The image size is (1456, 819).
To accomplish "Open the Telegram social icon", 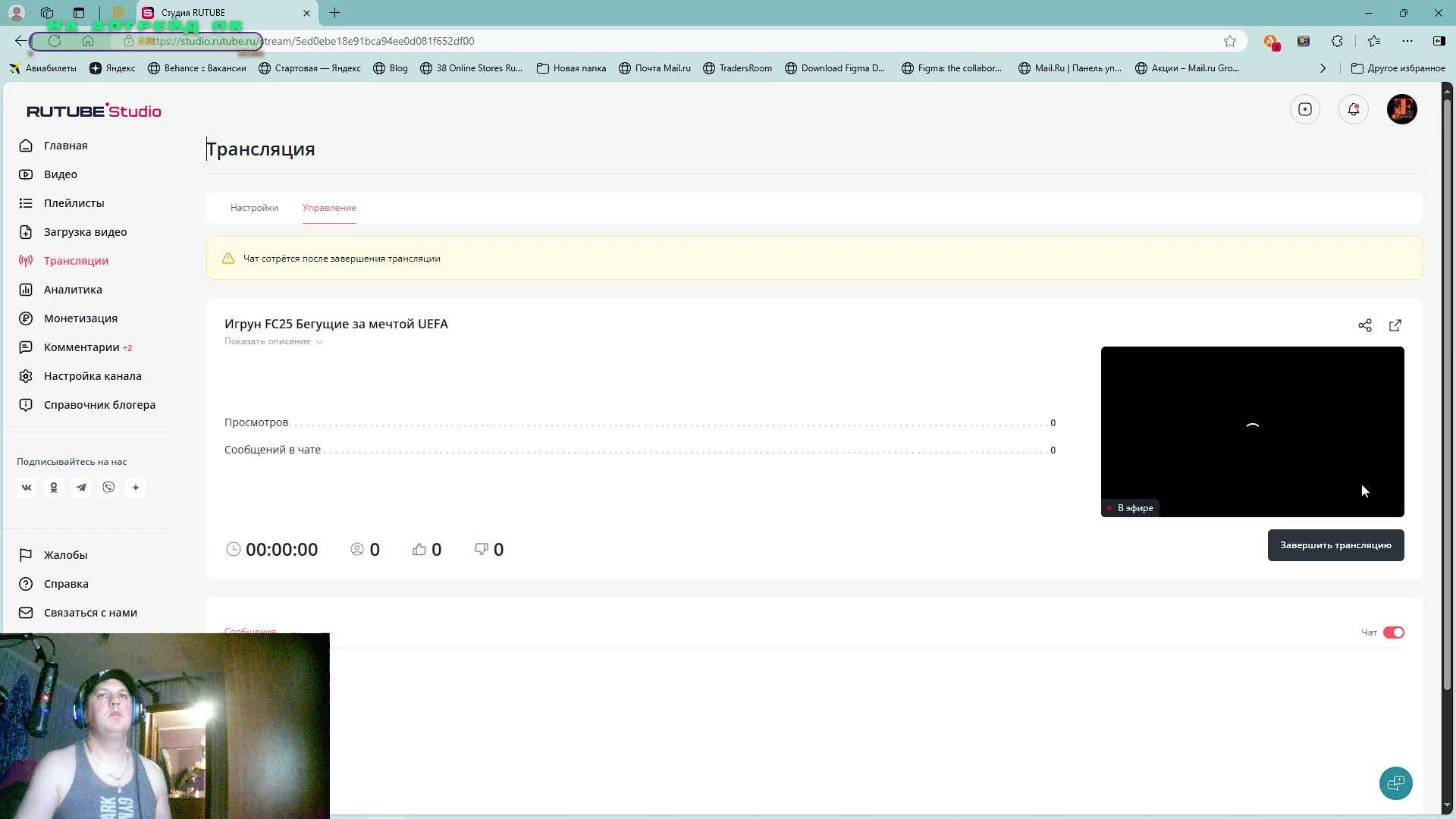I will [81, 488].
